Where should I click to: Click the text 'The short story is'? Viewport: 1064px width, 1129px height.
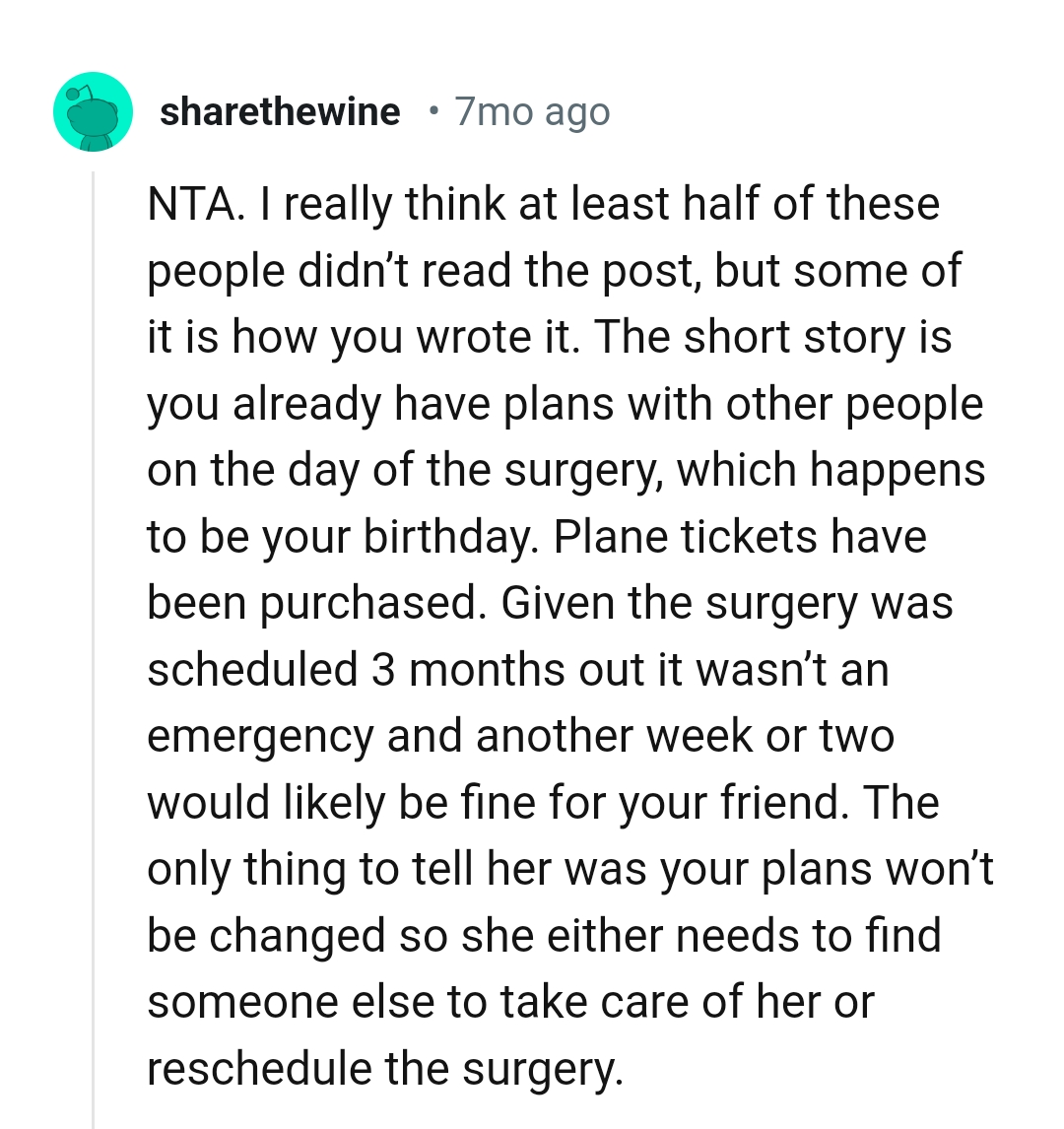point(772,337)
